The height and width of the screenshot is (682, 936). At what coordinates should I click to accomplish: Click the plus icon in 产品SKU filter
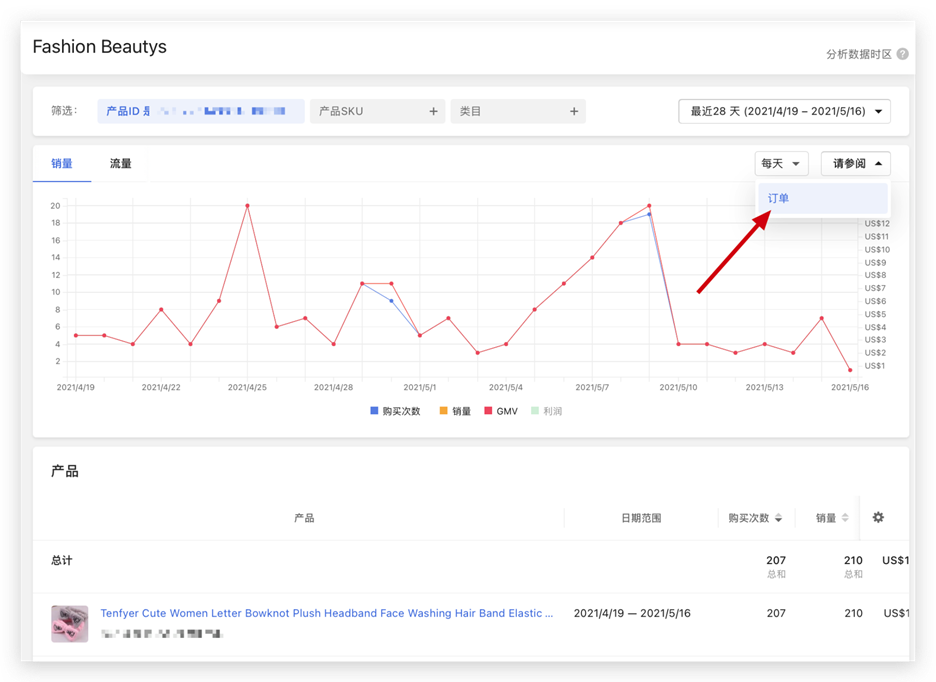(x=433, y=112)
